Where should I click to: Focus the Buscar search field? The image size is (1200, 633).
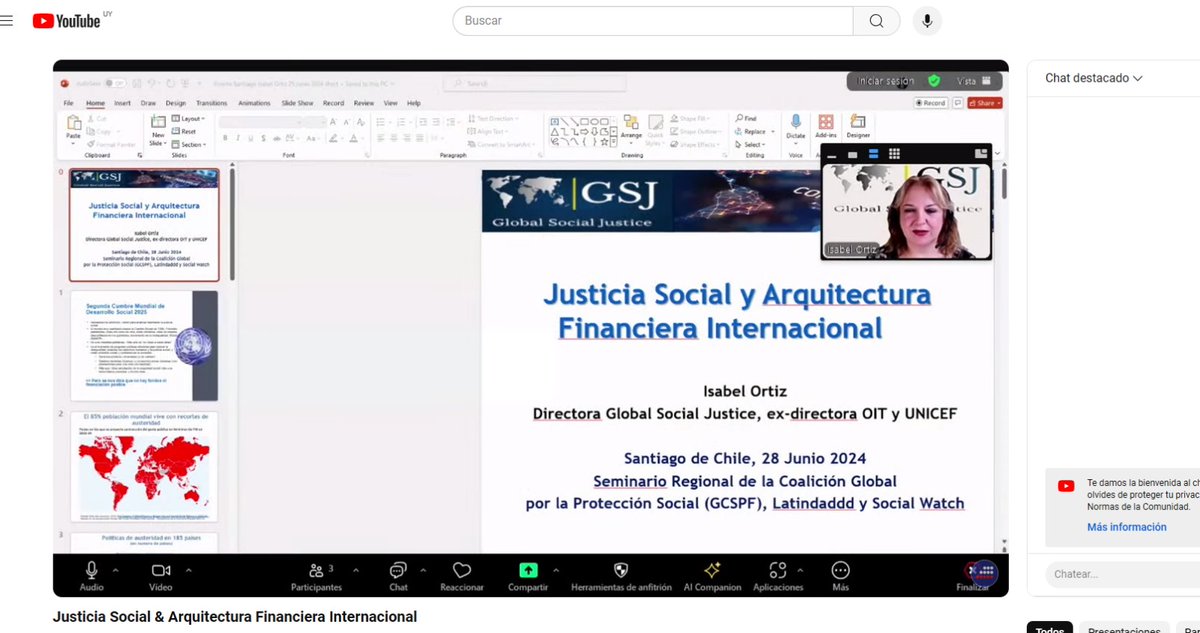click(653, 21)
